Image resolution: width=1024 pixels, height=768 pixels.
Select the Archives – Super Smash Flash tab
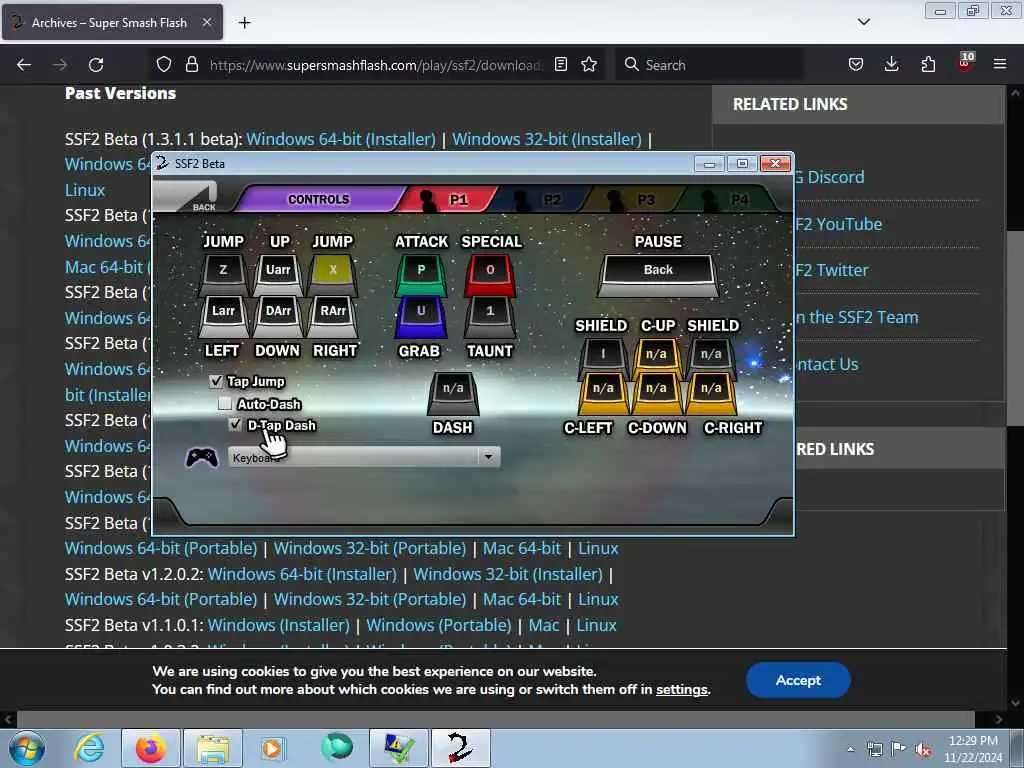tap(112, 23)
